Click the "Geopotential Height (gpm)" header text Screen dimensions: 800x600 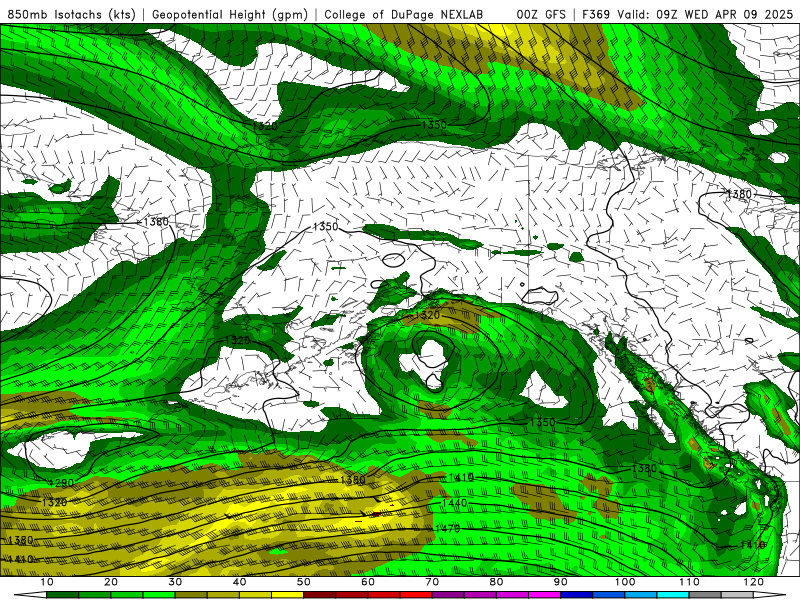tap(230, 15)
